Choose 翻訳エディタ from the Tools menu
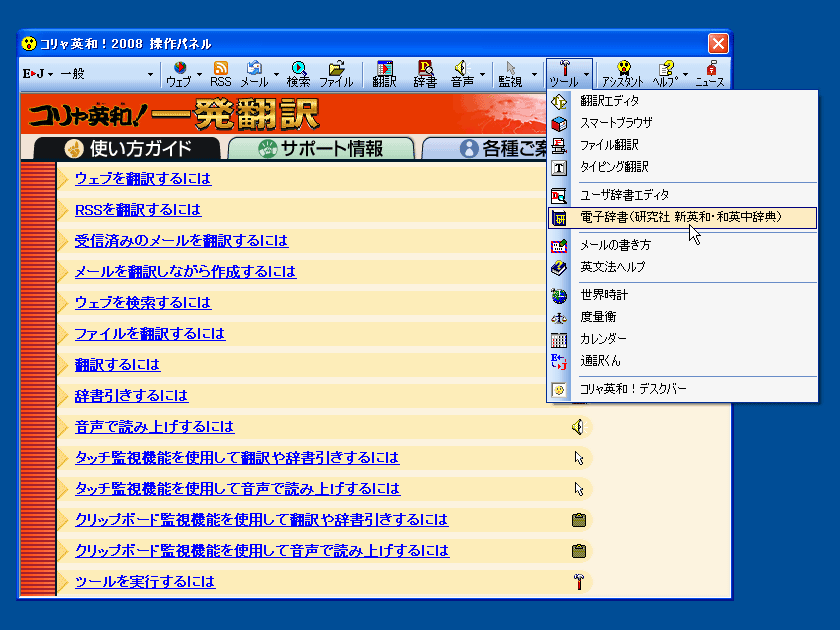Viewport: 840px width, 630px height. 682,101
